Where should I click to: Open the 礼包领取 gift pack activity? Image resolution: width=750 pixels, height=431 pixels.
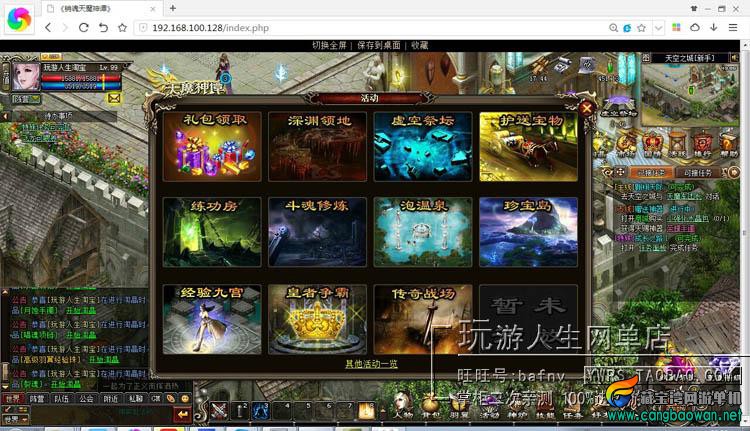212,146
